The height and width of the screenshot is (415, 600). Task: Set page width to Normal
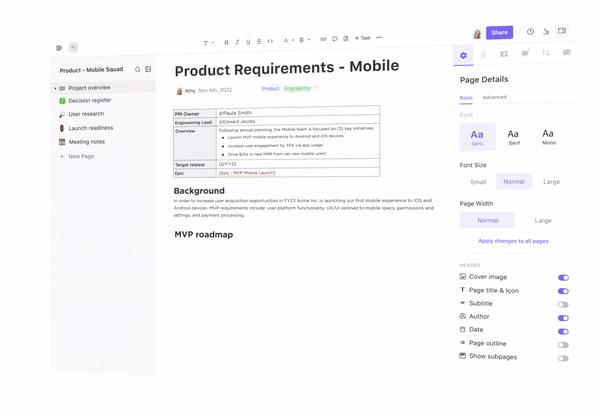(487, 220)
